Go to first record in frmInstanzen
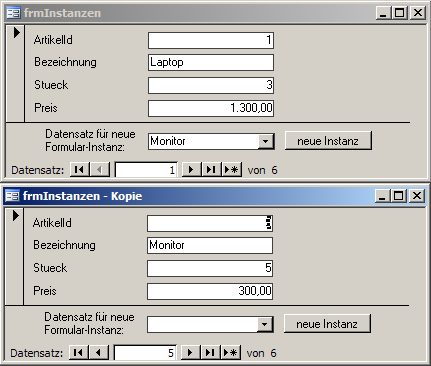Image resolution: width=431 pixels, height=366 pixels. tap(79, 170)
